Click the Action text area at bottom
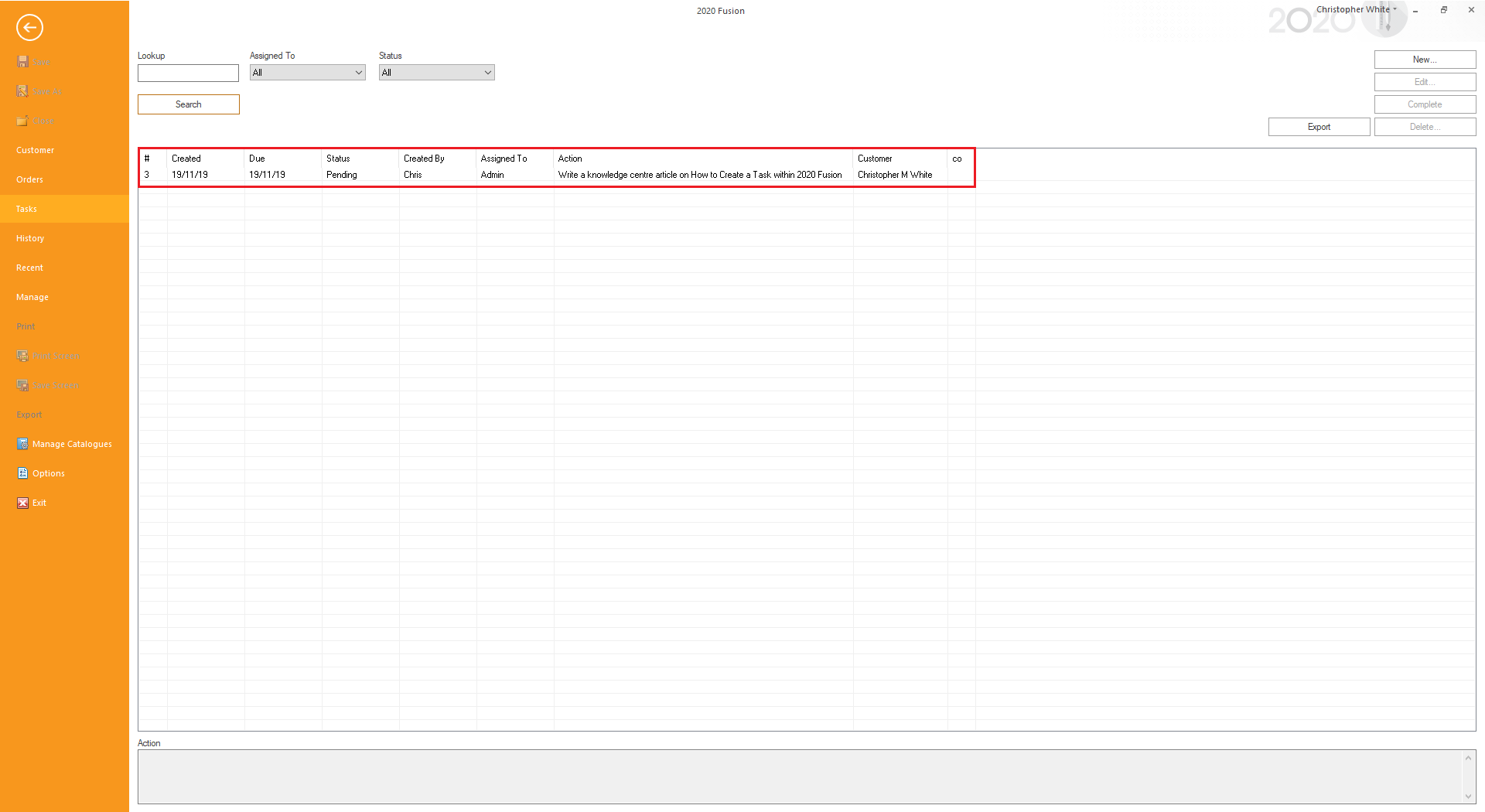Screen dimensions: 1485x812 click(x=800, y=776)
